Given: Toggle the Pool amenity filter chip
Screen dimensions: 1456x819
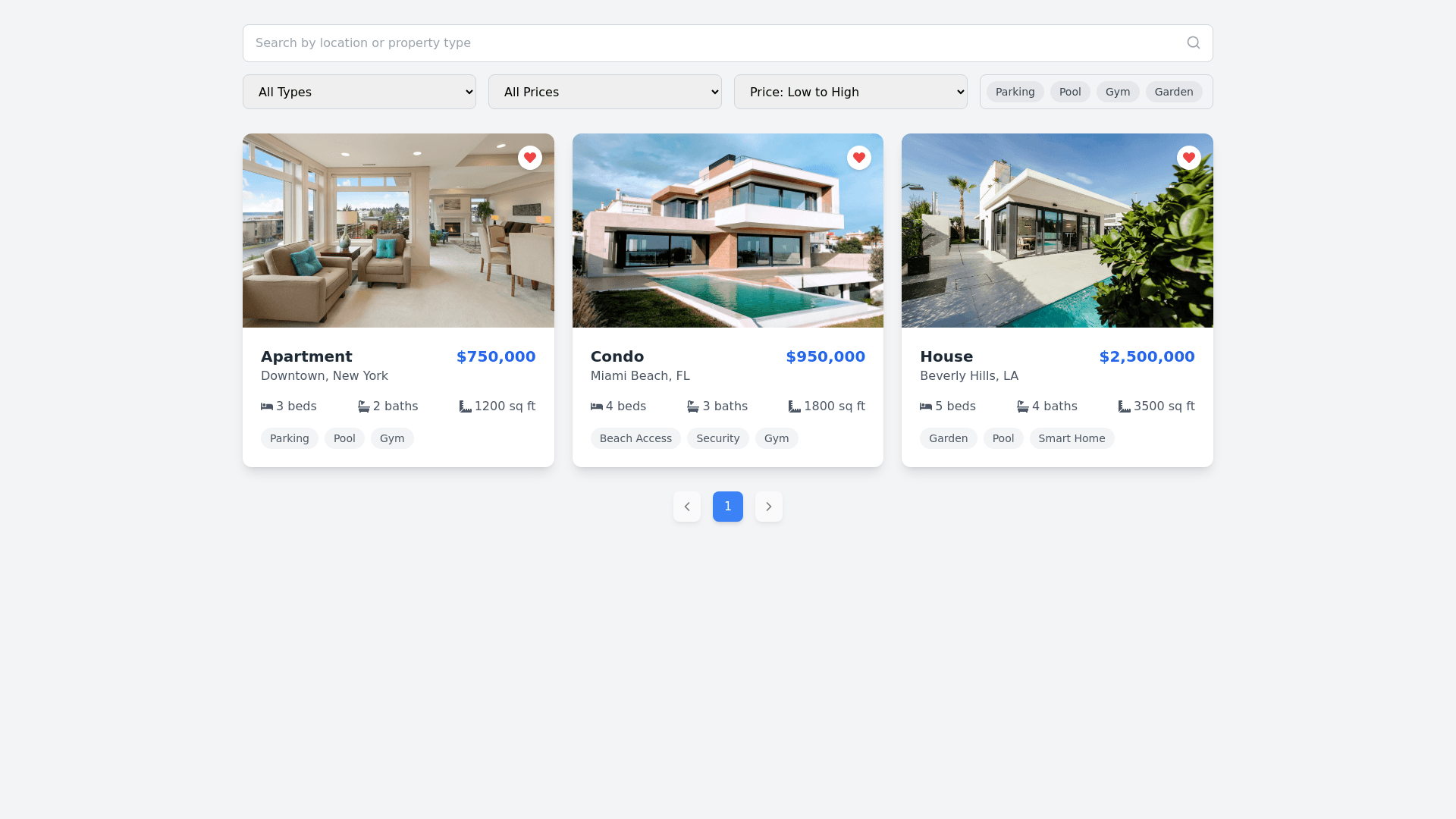Looking at the screenshot, I should [x=1069, y=92].
